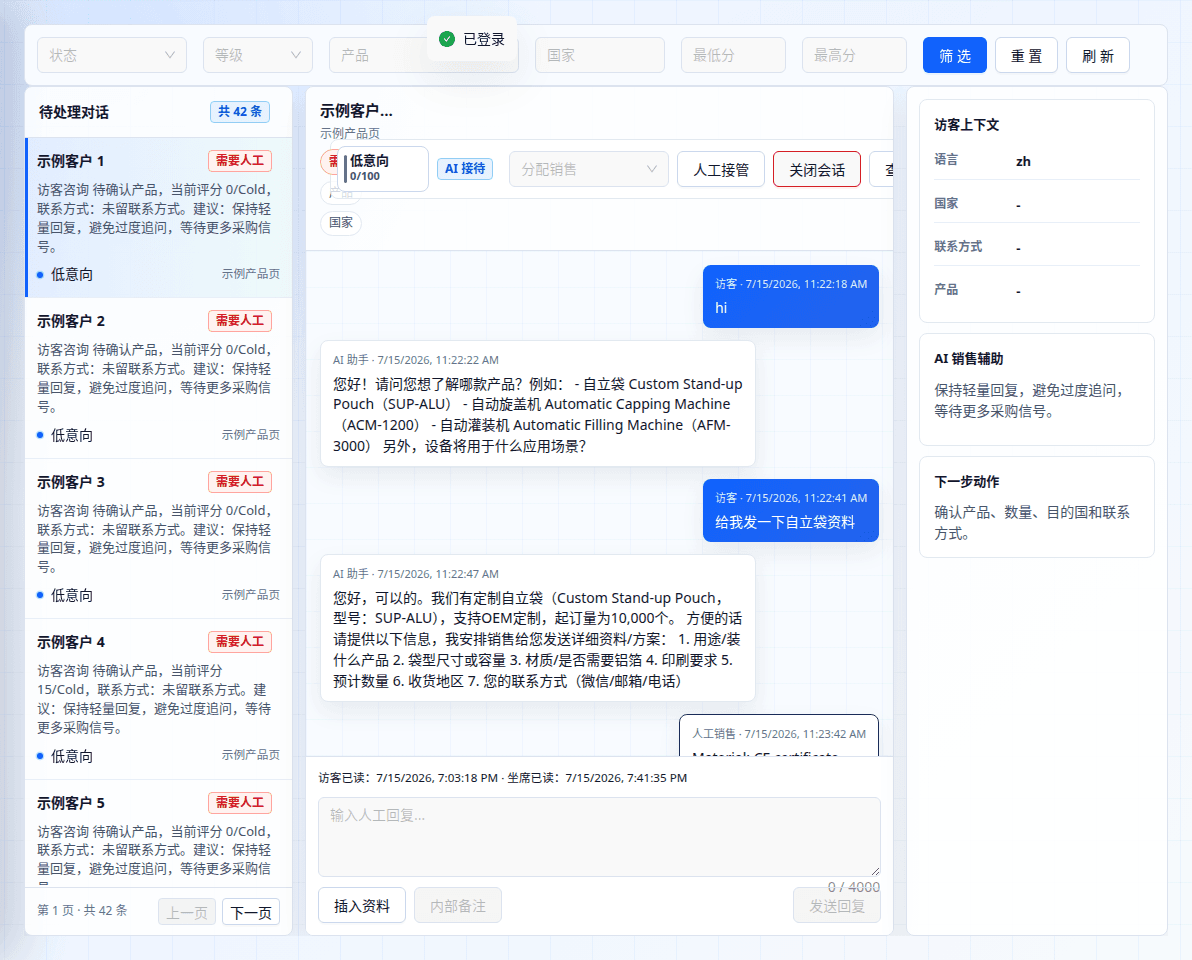Click the 访客上下文 panel title
Screen dimensions: 1192x960
[966, 125]
